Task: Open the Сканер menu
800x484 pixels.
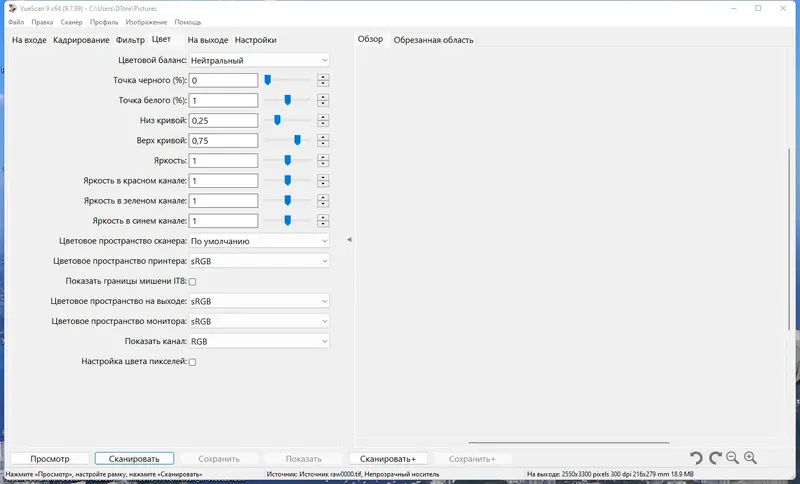Action: tap(71, 22)
